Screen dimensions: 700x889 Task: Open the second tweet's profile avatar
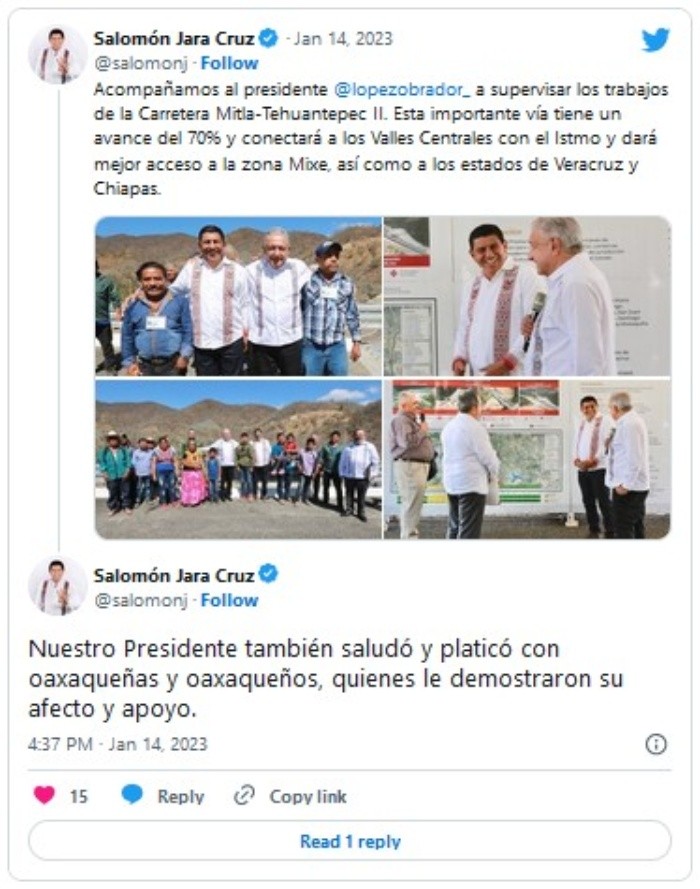(57, 586)
